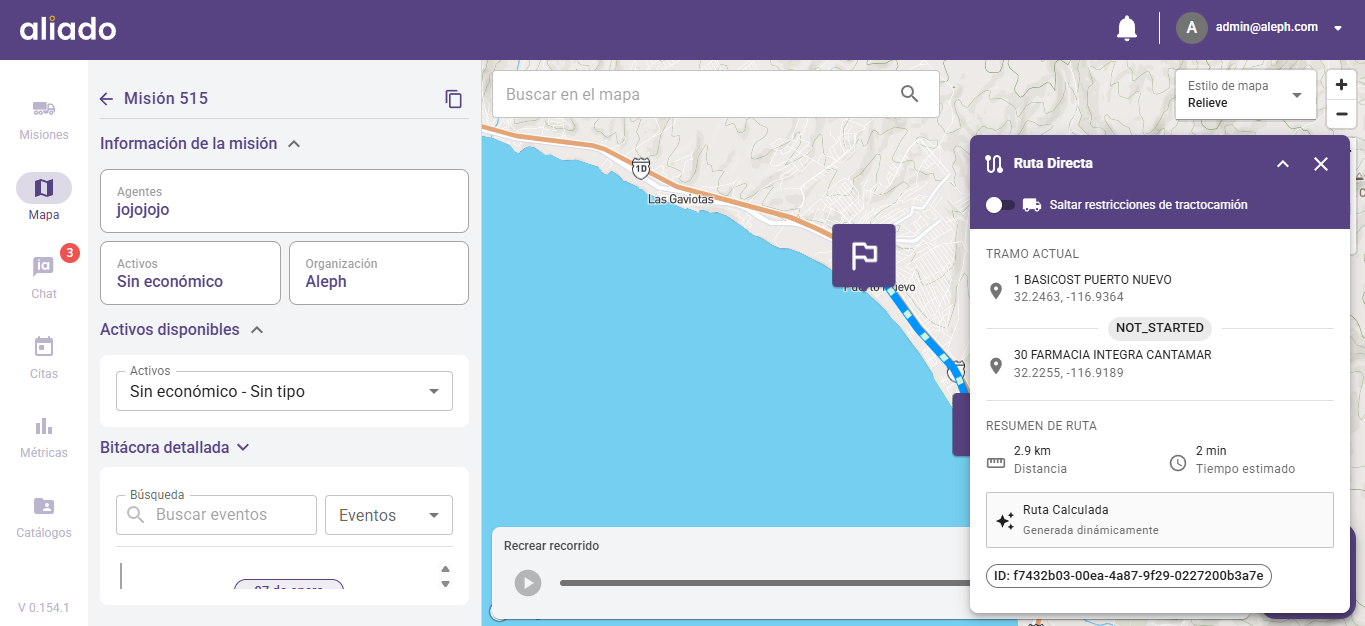Open Misiones in the sidebar

point(44,119)
